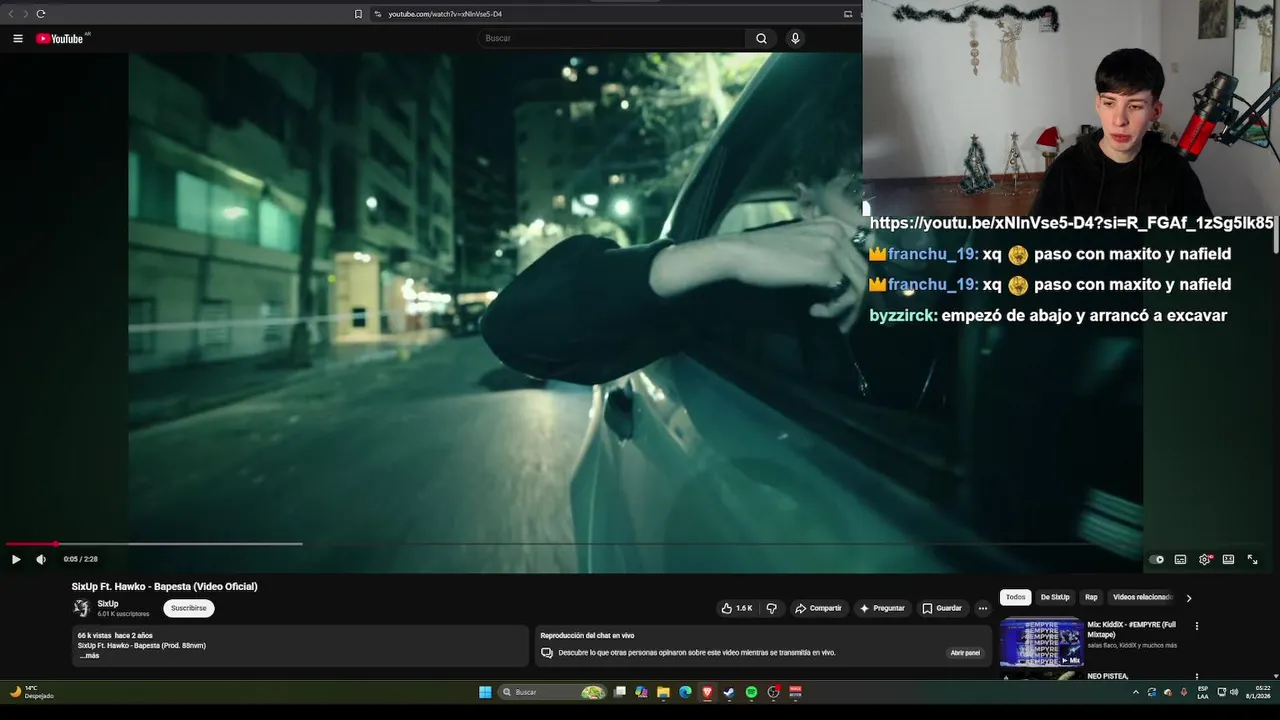Open Microsoft Edge from the taskbar
This screenshot has height=720, width=1280.
tap(685, 692)
